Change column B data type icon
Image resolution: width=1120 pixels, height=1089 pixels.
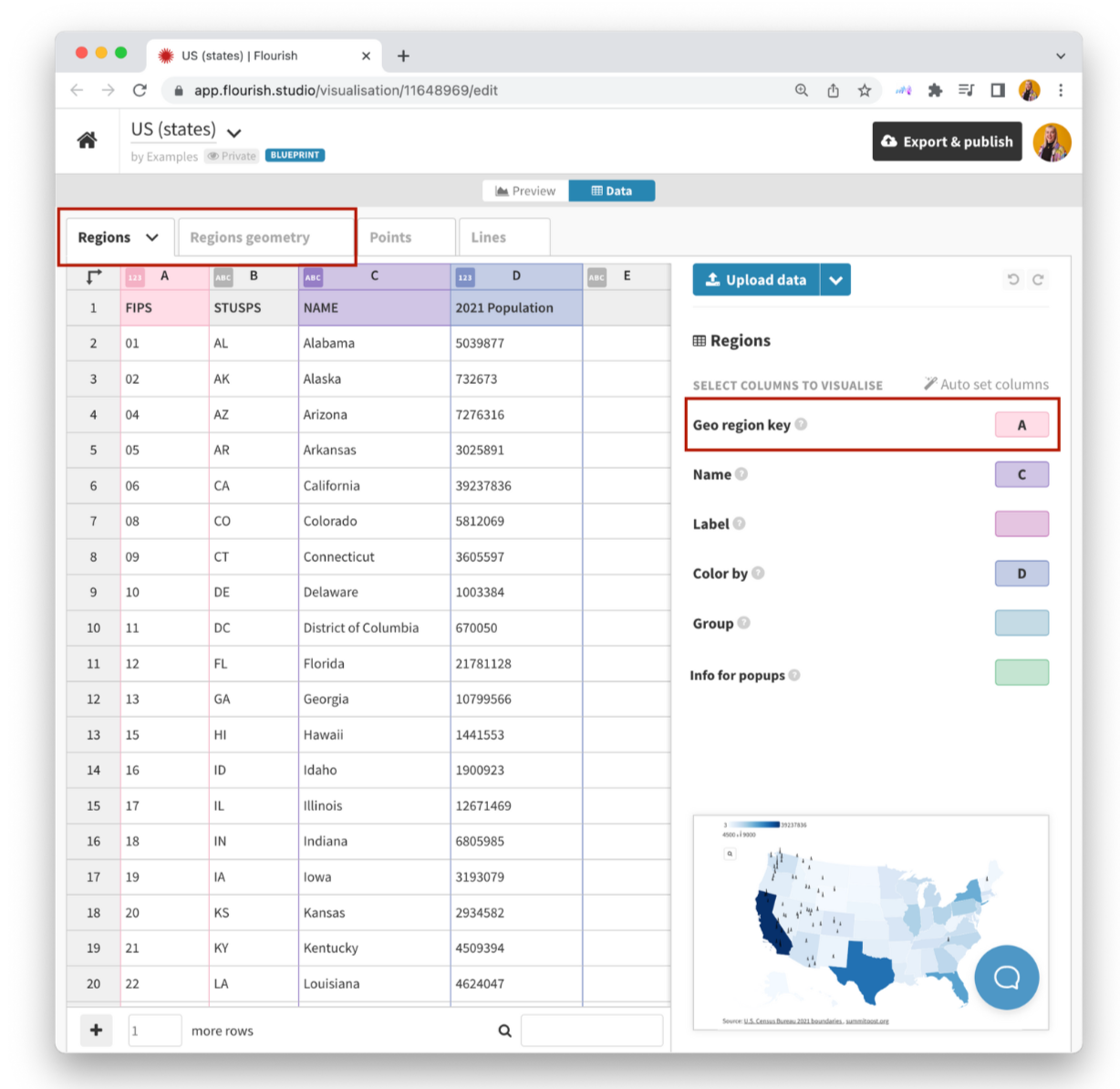tap(223, 276)
